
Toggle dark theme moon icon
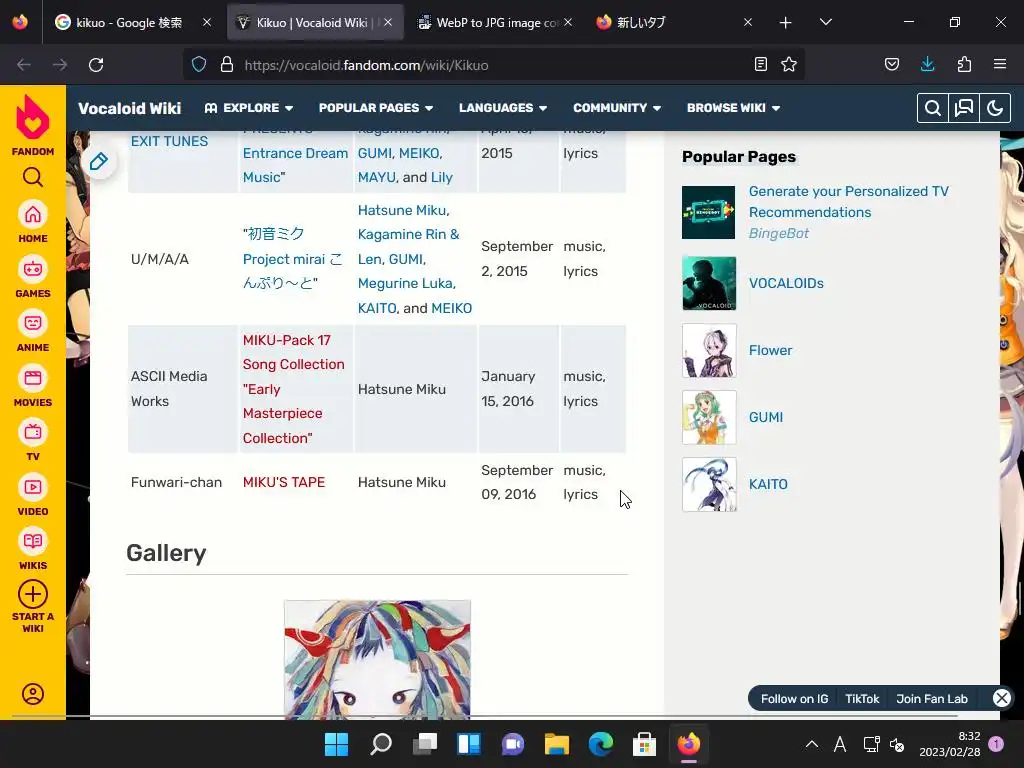tap(995, 108)
